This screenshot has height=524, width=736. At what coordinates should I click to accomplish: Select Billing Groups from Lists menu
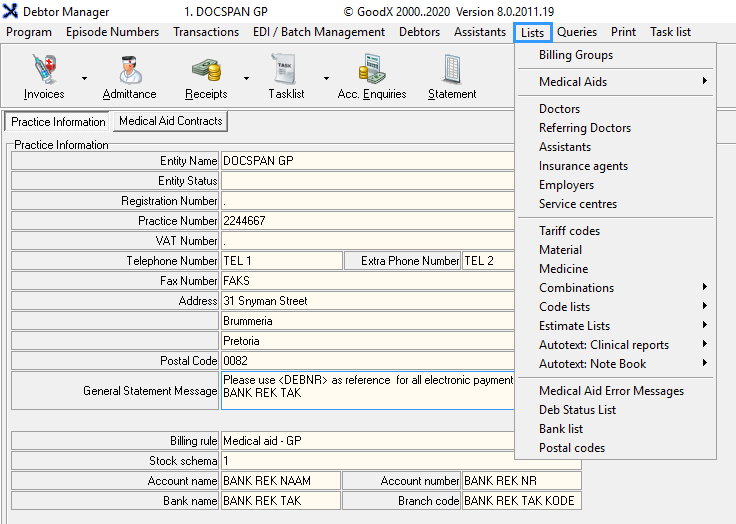click(576, 55)
